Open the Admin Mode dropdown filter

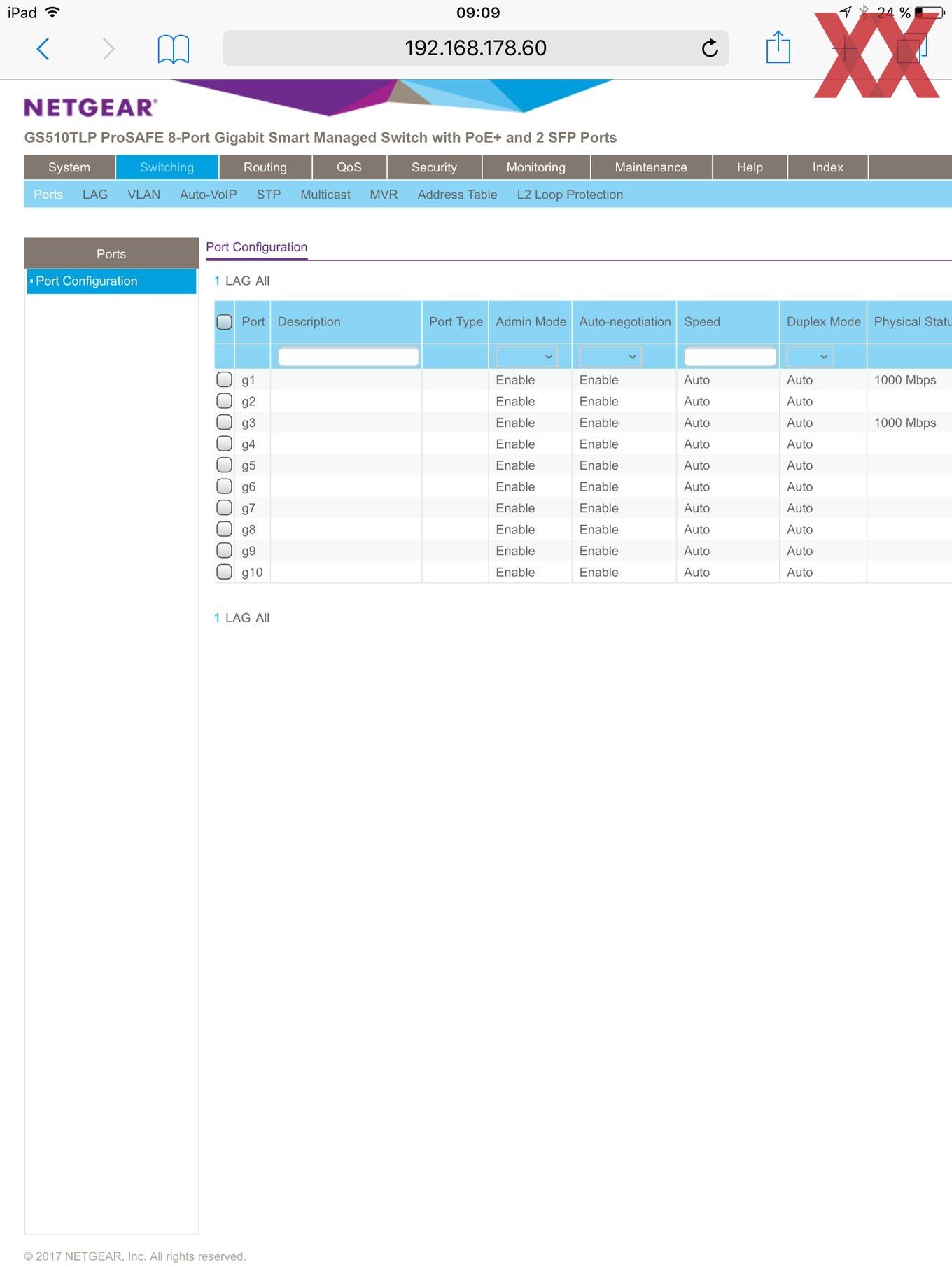tap(526, 356)
